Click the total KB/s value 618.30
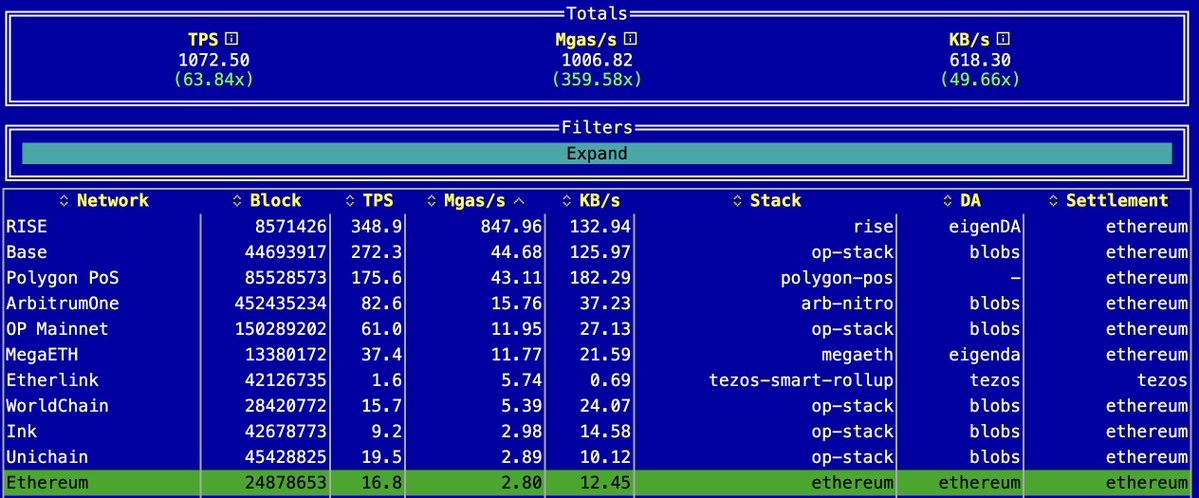This screenshot has height=498, width=1199. [980, 60]
